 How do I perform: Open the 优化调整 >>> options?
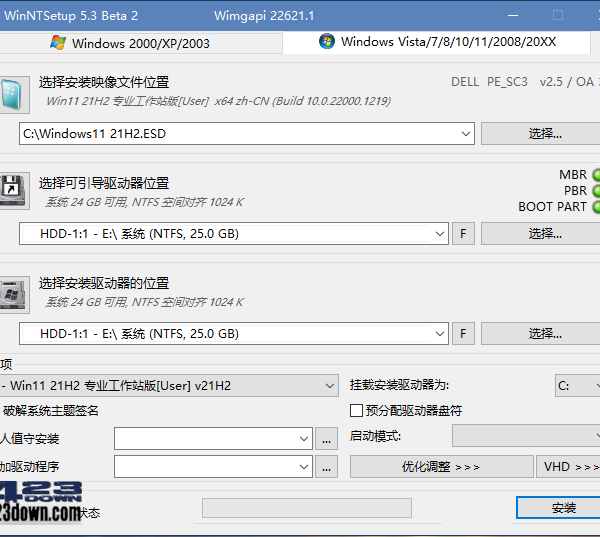pyautogui.click(x=441, y=466)
